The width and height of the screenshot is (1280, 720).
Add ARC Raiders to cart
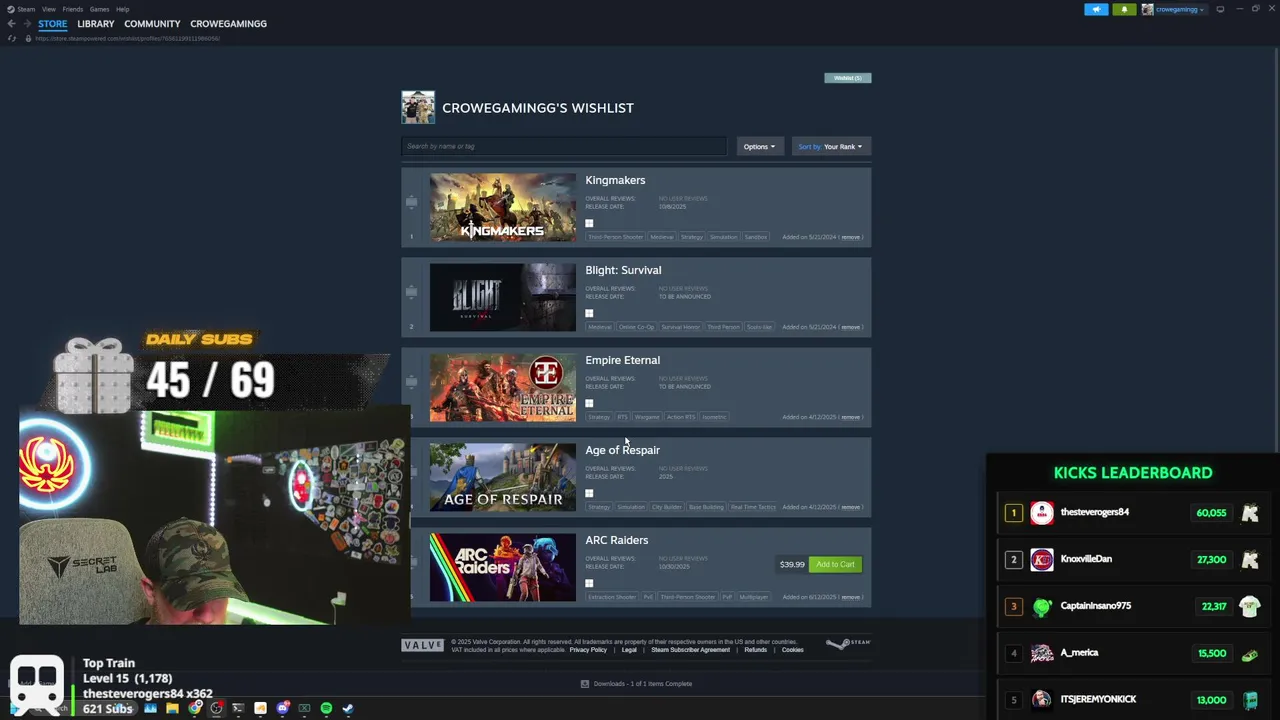coord(835,564)
